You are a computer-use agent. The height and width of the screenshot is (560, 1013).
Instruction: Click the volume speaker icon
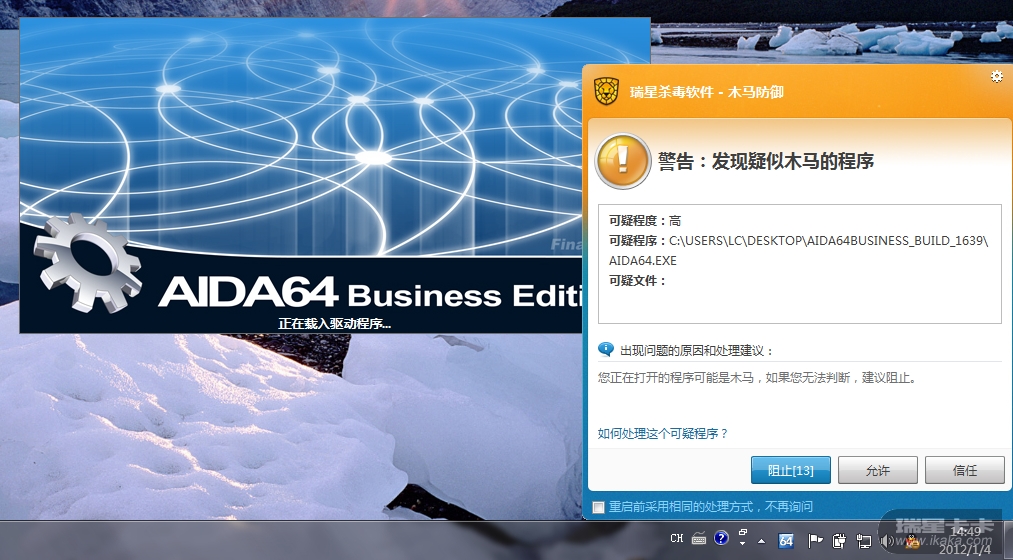click(x=887, y=541)
